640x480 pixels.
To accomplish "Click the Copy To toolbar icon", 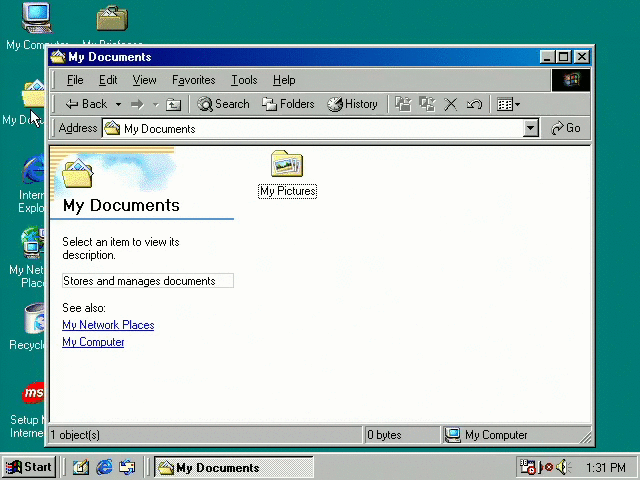I will click(427, 104).
